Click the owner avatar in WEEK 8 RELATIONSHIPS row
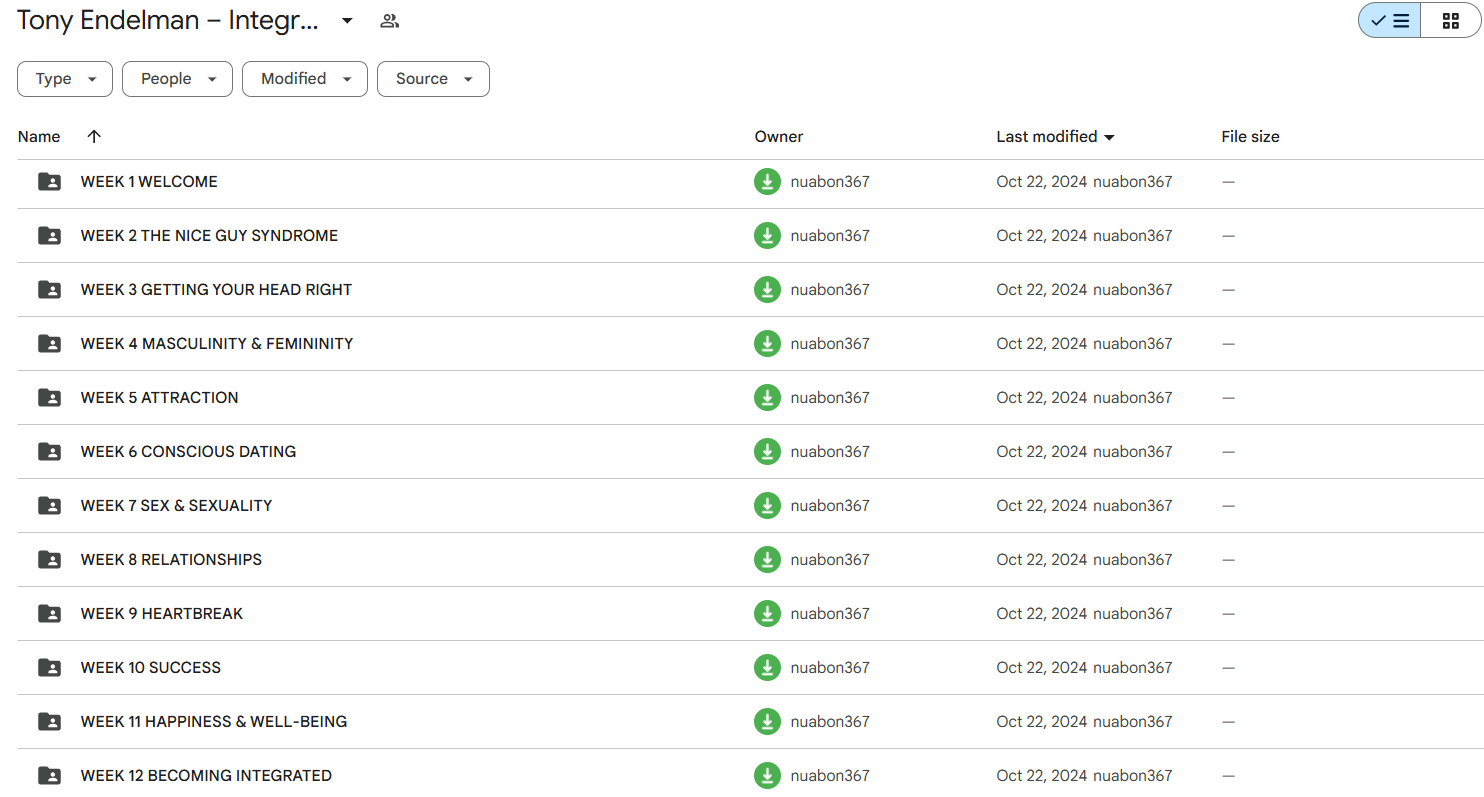Screen dimensions: 1484x797 pos(767,560)
